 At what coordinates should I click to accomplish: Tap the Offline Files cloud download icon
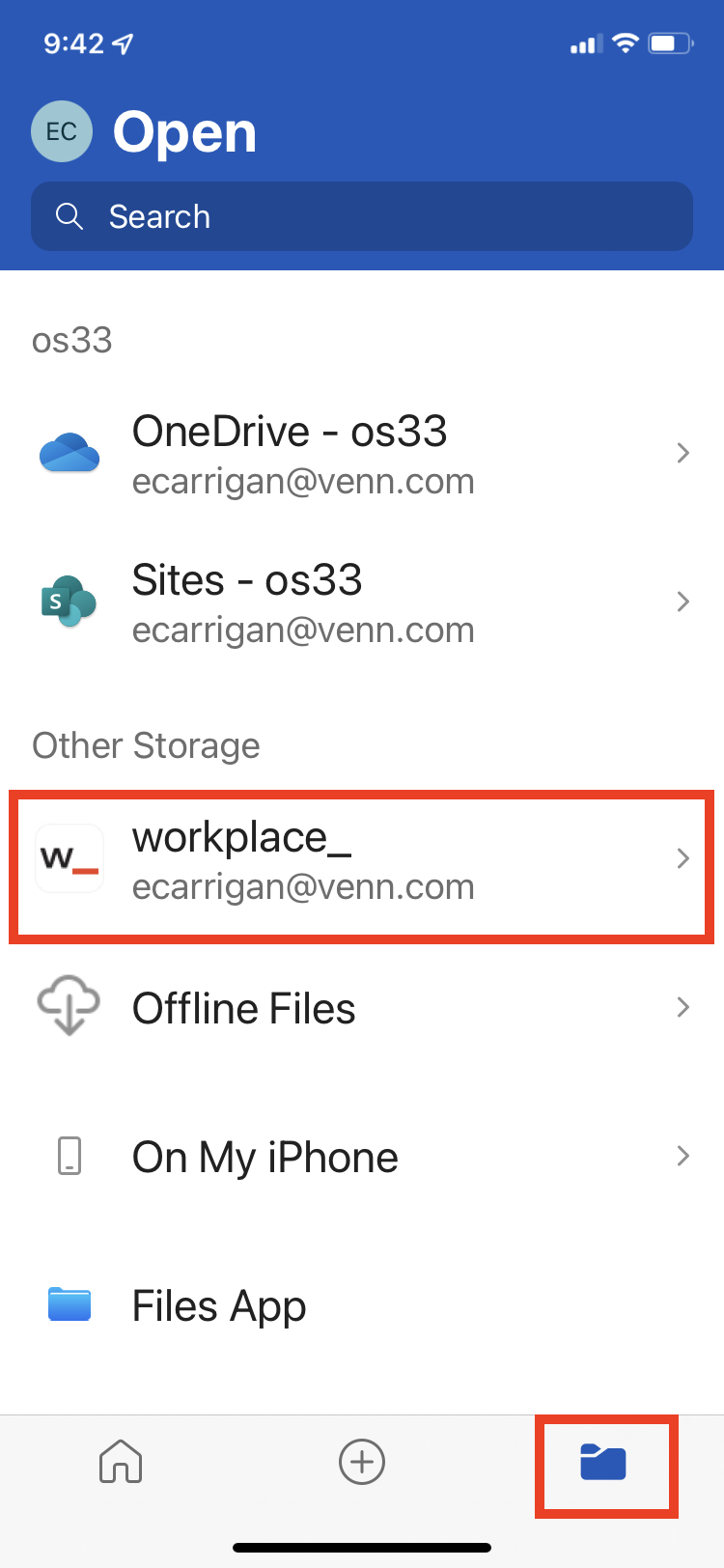click(x=69, y=1006)
